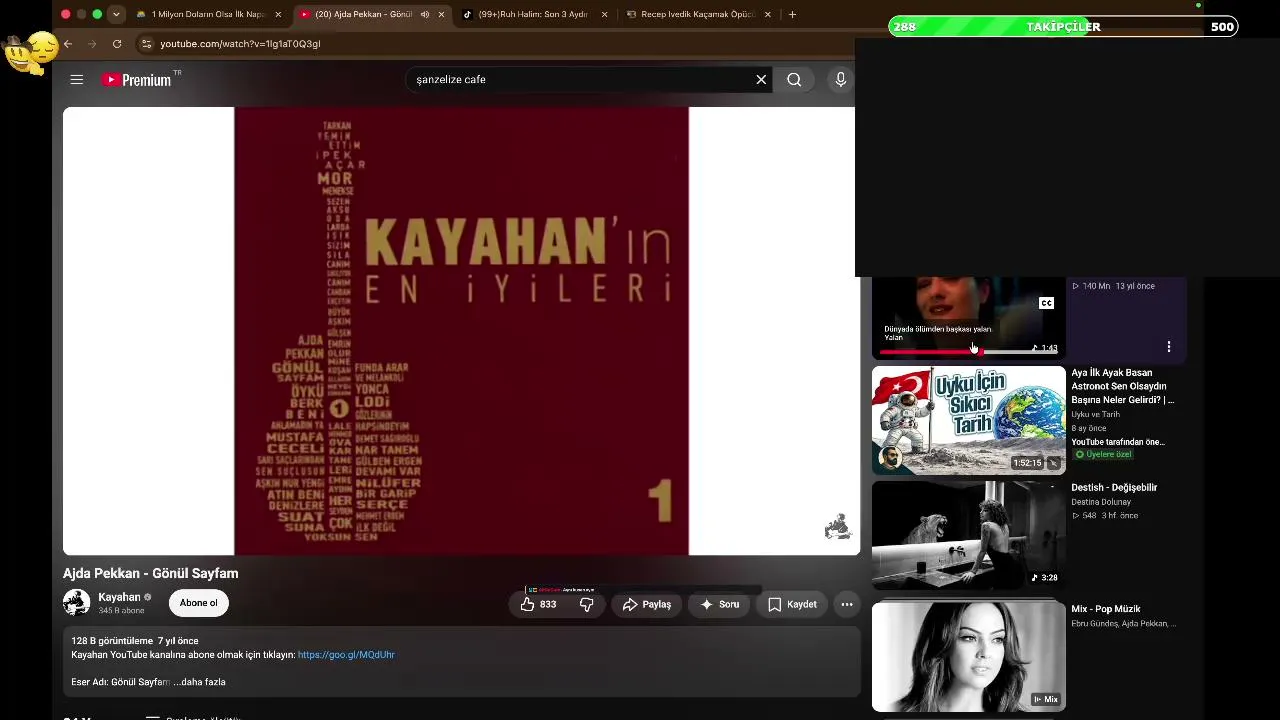Mute the Ajda Pekkan tab via speaker icon
The width and height of the screenshot is (1280, 720).
tap(424, 14)
